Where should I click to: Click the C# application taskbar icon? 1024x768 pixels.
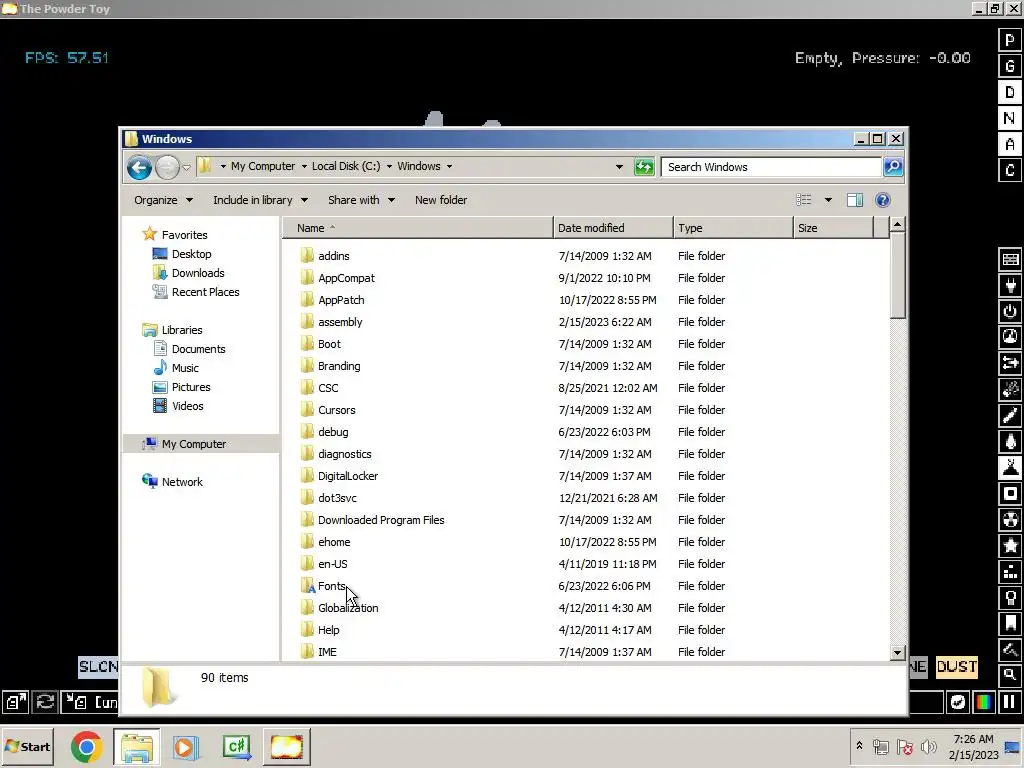[x=236, y=746]
